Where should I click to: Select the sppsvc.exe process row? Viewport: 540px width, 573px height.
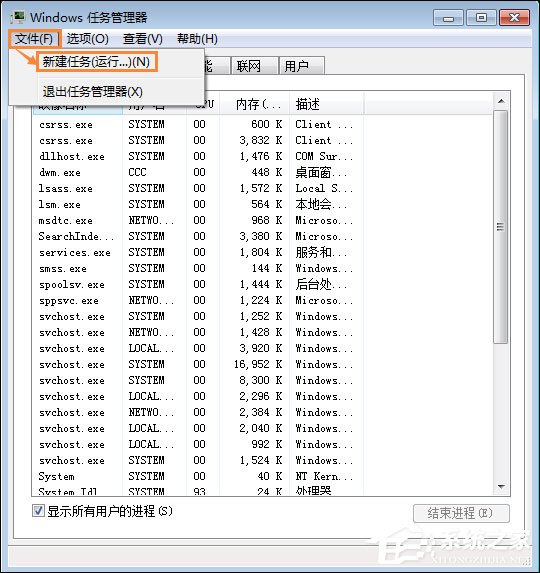pos(197,300)
